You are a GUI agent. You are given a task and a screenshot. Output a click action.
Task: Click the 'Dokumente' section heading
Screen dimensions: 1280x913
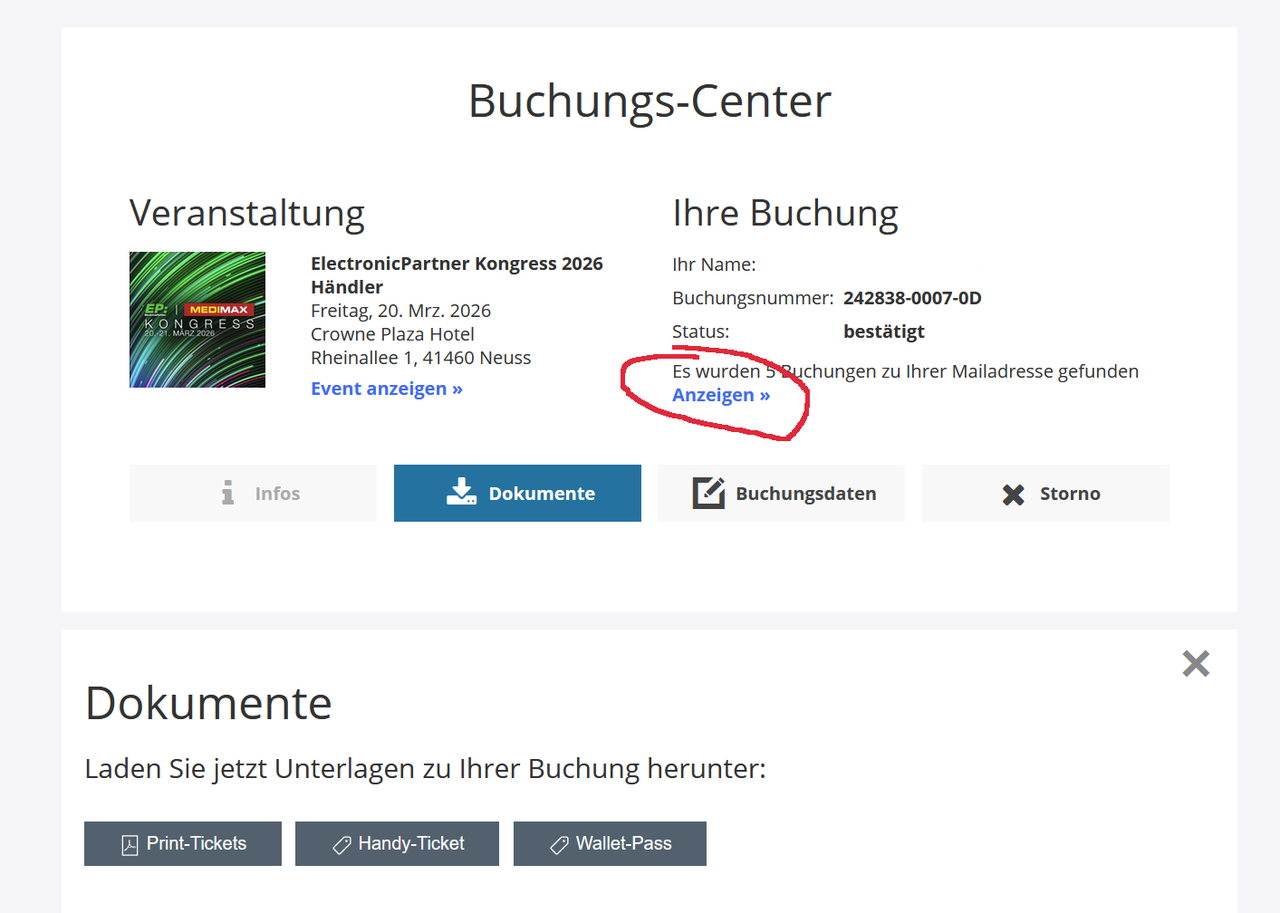coord(208,703)
